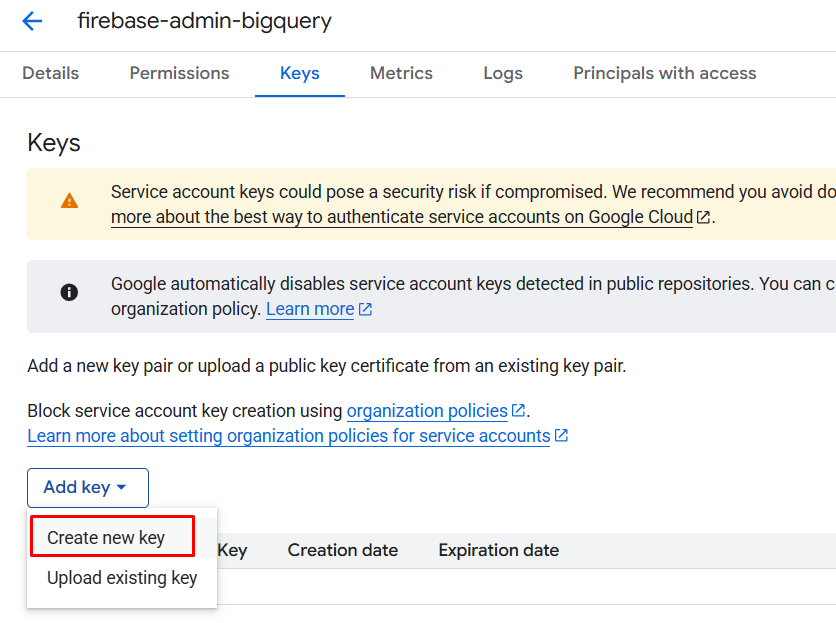Click the Key column header
This screenshot has height=623, width=836.
click(x=232, y=550)
